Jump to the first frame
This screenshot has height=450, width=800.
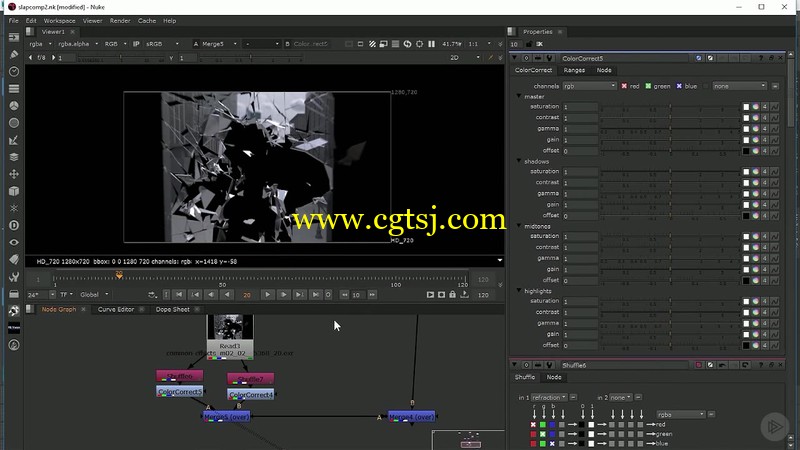point(179,294)
